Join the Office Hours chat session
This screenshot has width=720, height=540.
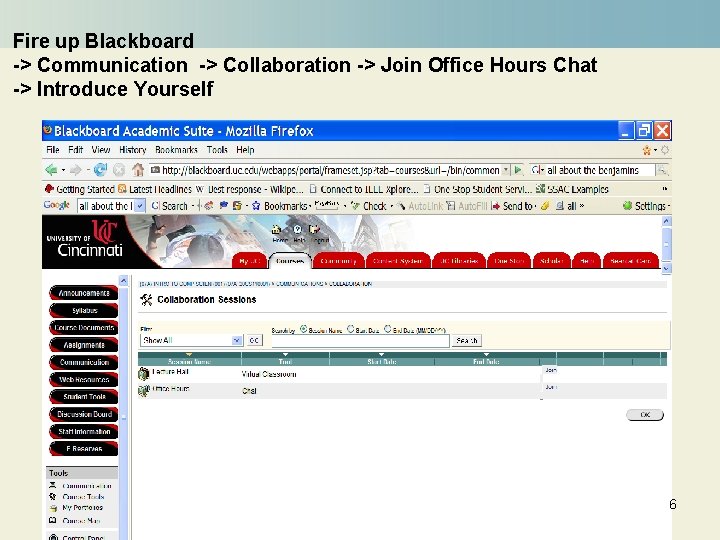click(551, 388)
